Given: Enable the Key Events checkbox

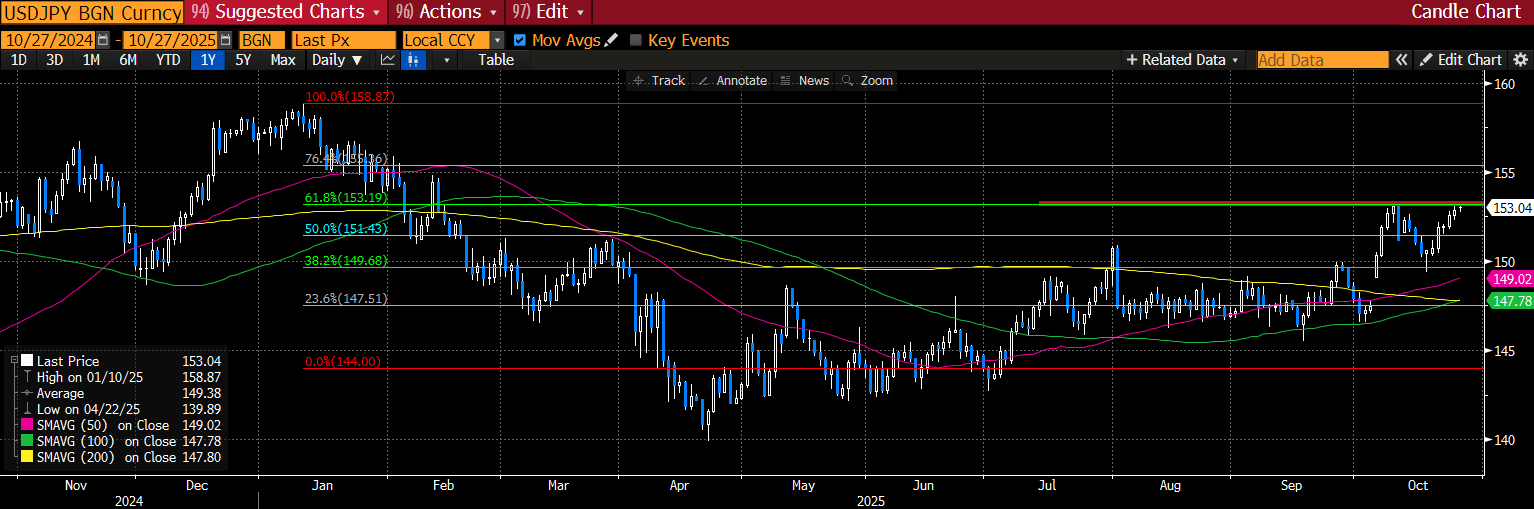Looking at the screenshot, I should (x=636, y=40).
